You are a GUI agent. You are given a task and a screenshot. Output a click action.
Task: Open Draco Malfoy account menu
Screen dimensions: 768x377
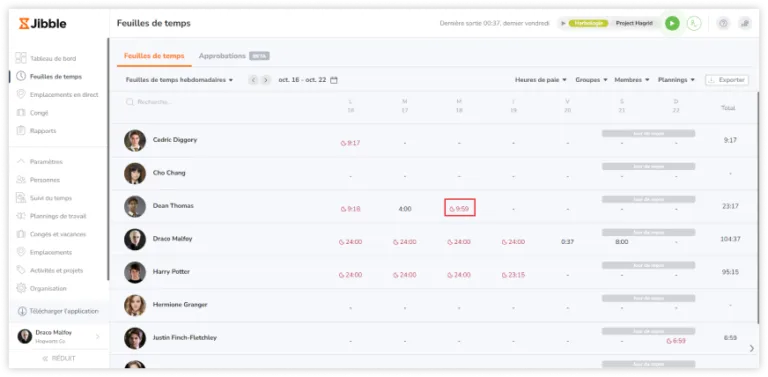(x=58, y=336)
